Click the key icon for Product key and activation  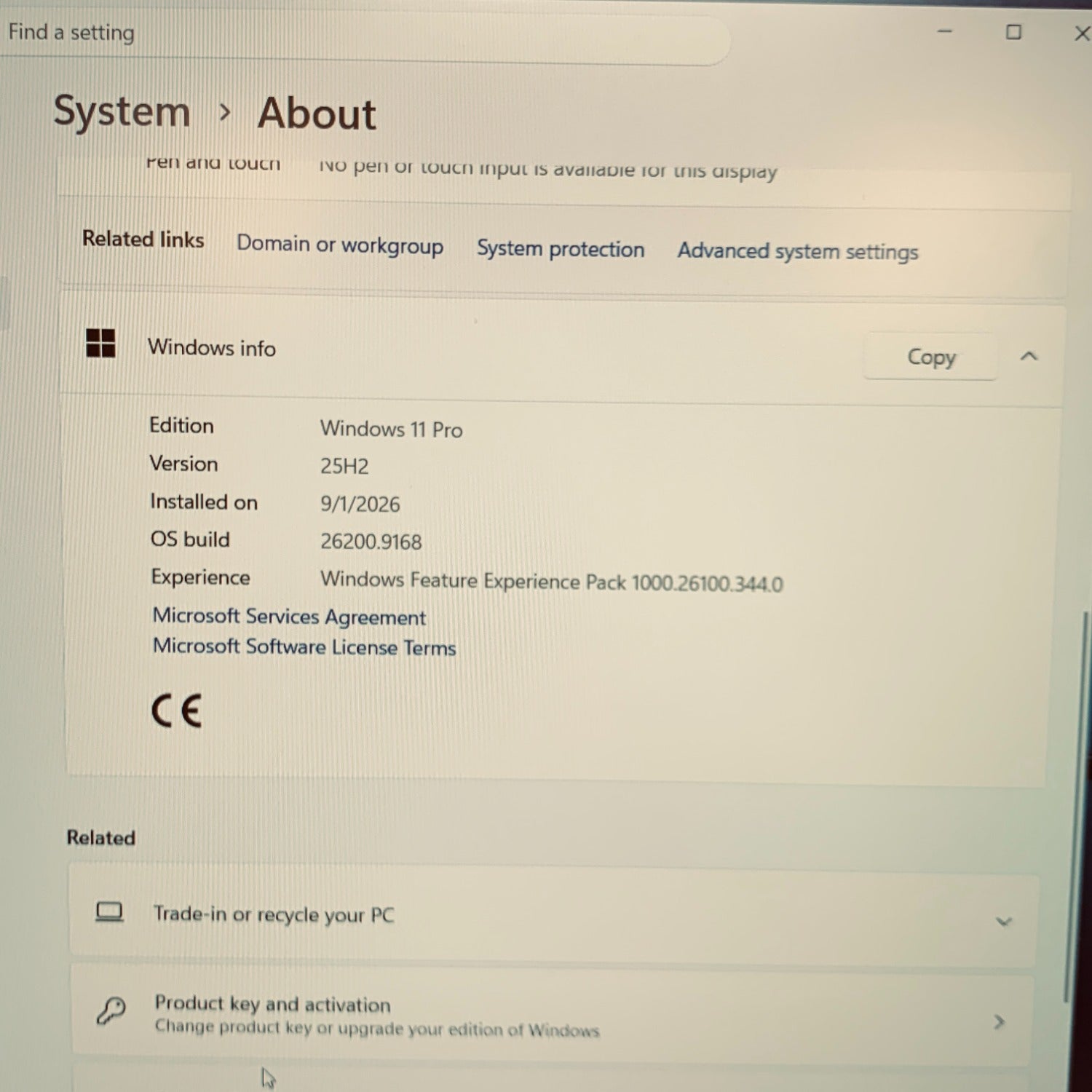111,1011
